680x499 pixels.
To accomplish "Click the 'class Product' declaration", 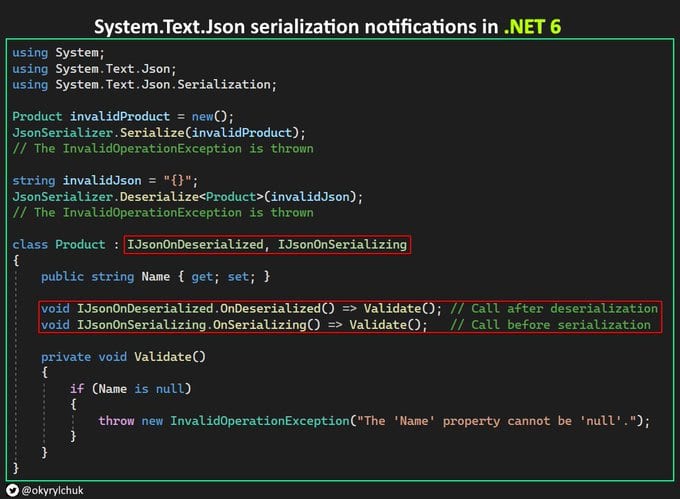I will tap(59, 244).
